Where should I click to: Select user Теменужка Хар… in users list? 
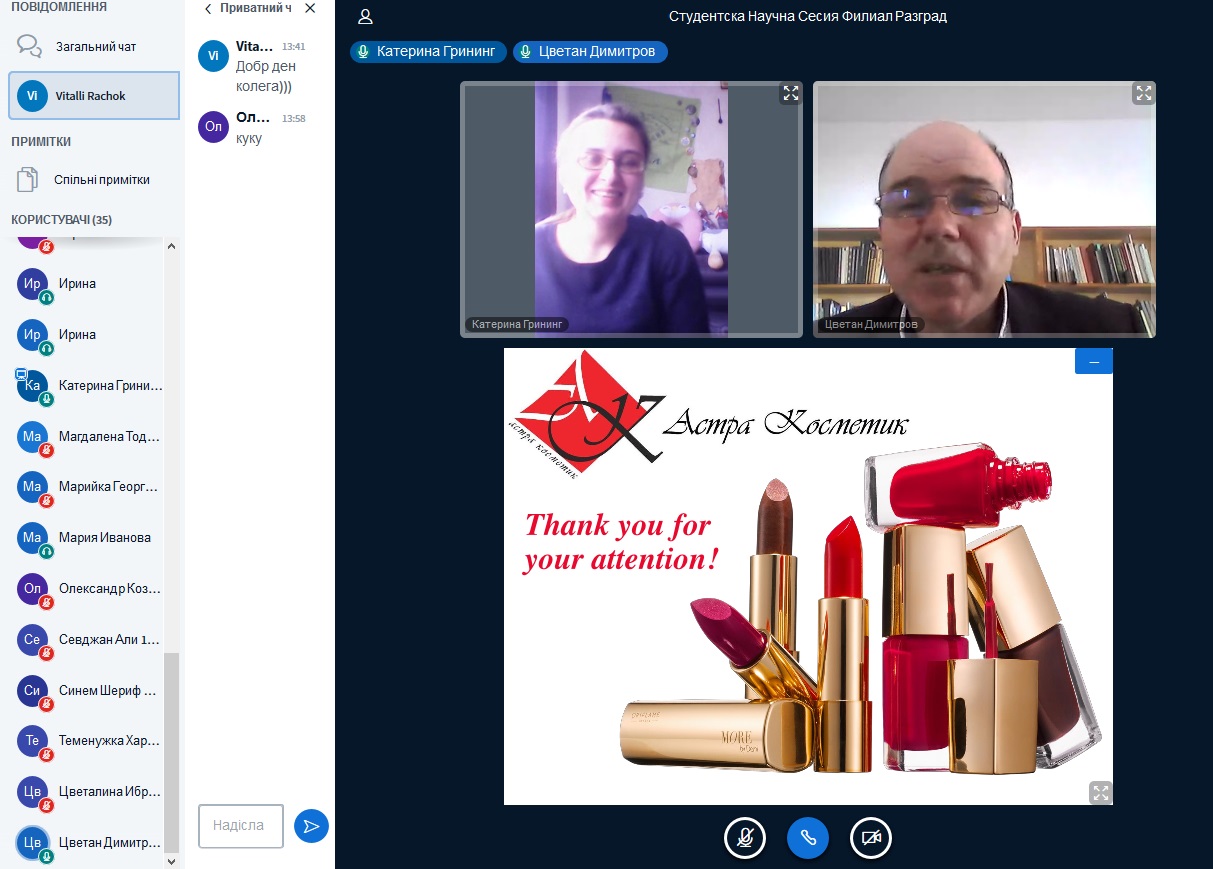click(89, 741)
